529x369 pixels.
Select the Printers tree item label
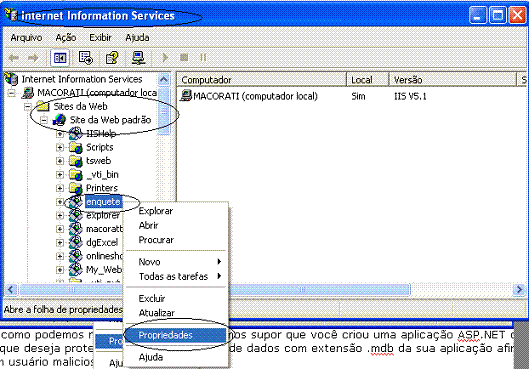pos(102,188)
